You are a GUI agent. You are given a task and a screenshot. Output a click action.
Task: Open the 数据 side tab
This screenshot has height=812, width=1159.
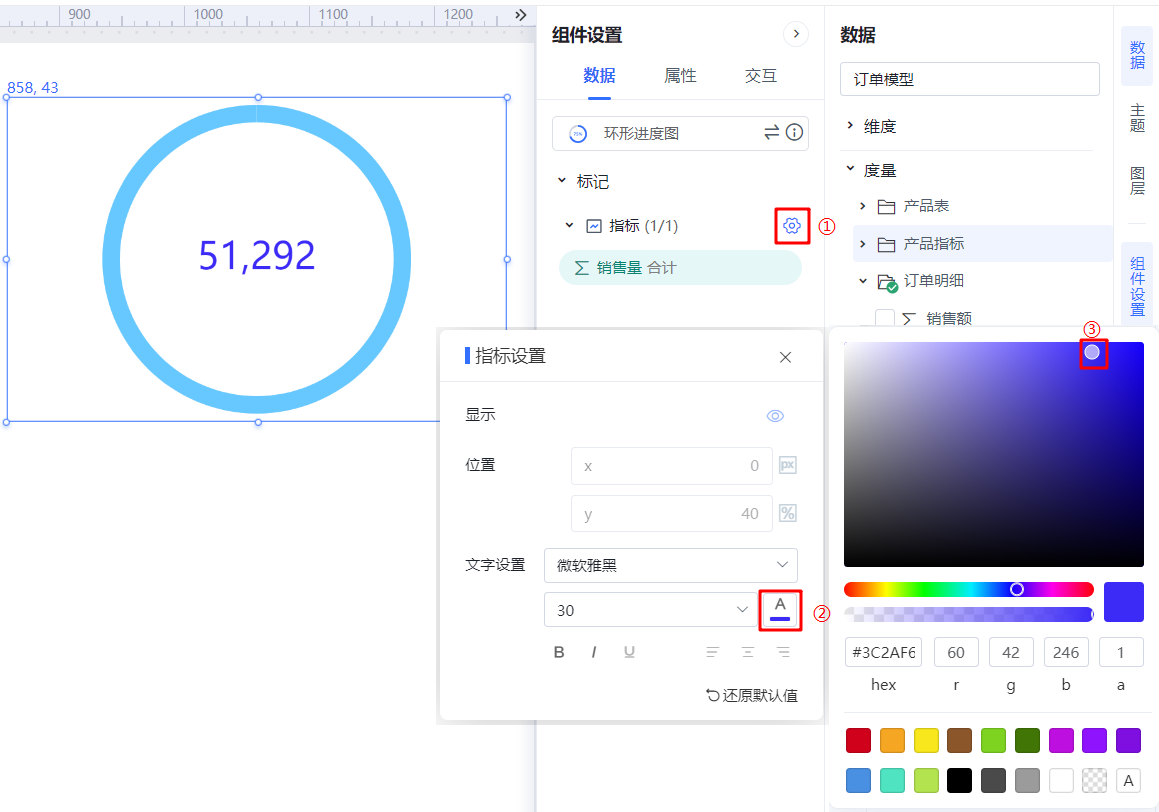1138,55
